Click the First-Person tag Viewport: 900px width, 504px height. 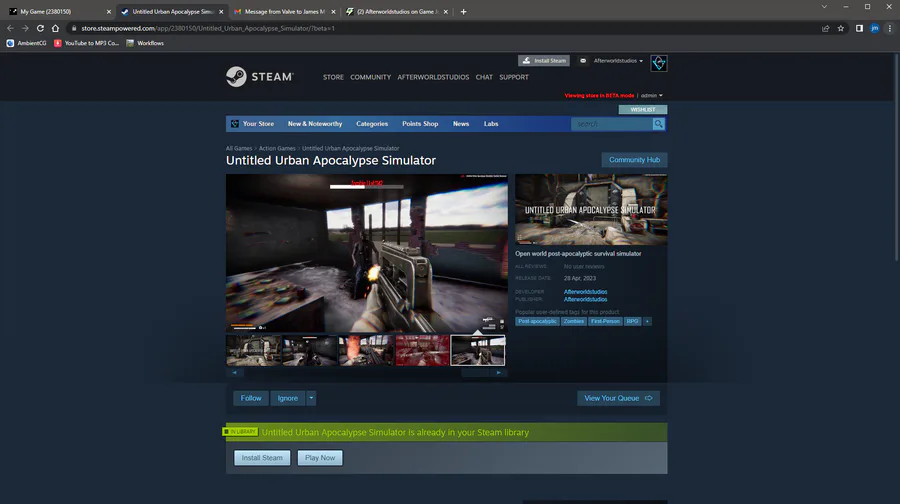(605, 321)
